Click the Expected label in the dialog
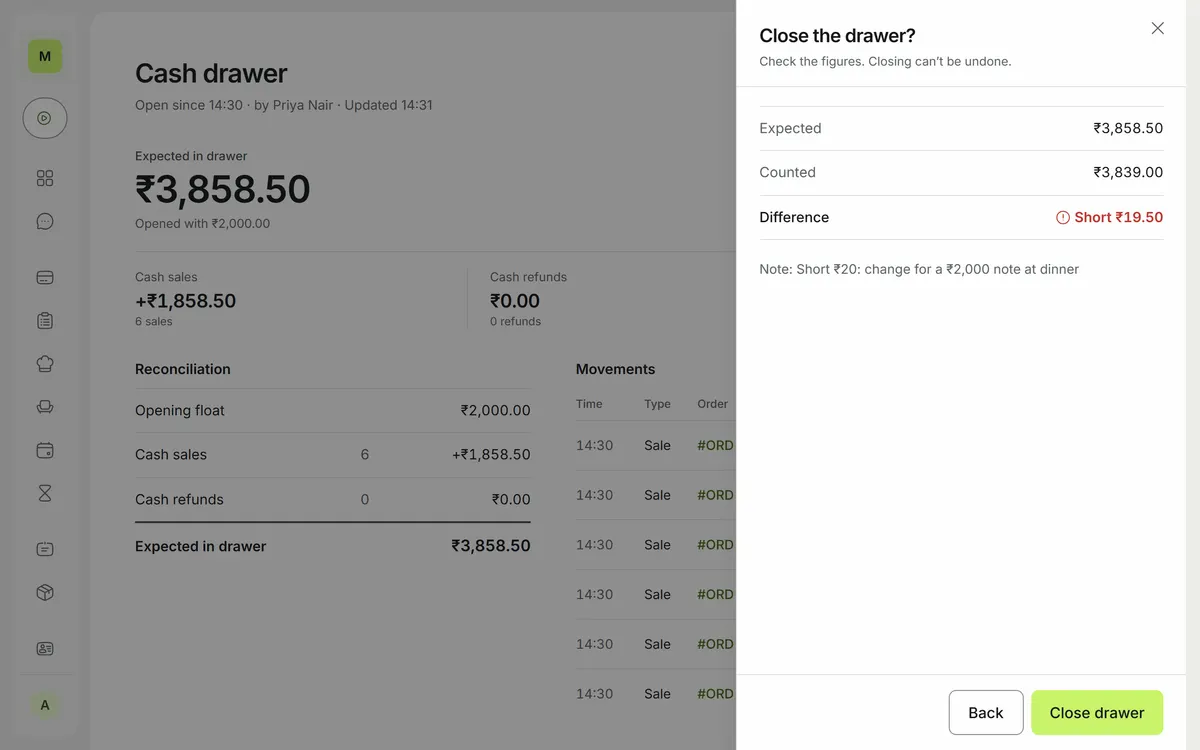This screenshot has width=1200, height=750. [790, 128]
